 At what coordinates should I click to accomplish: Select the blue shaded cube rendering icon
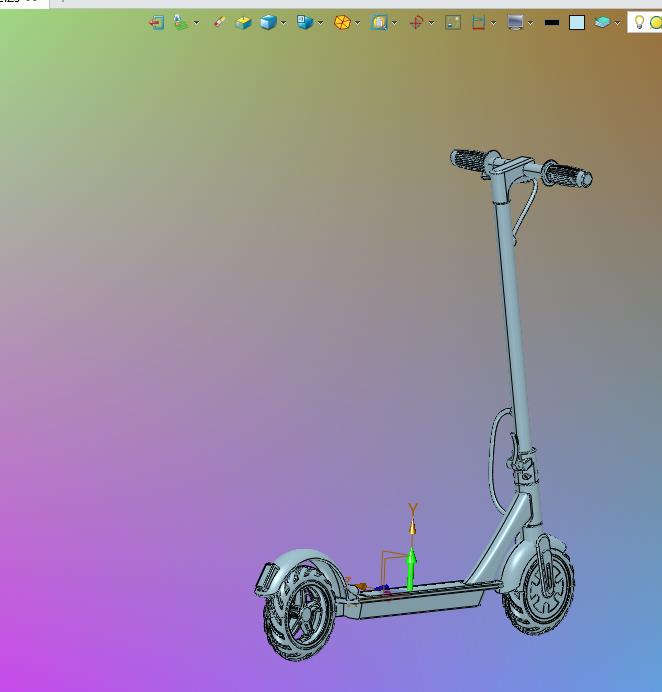[268, 22]
